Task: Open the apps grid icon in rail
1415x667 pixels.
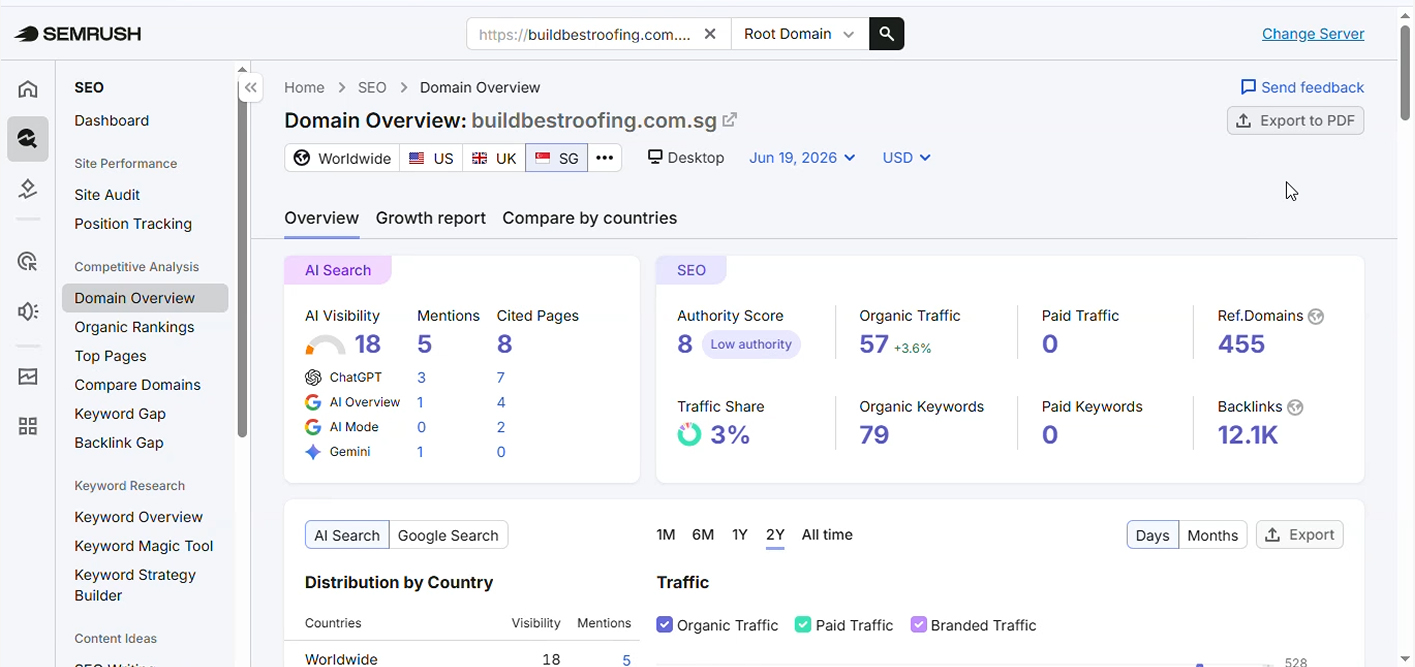Action: pyautogui.click(x=28, y=427)
